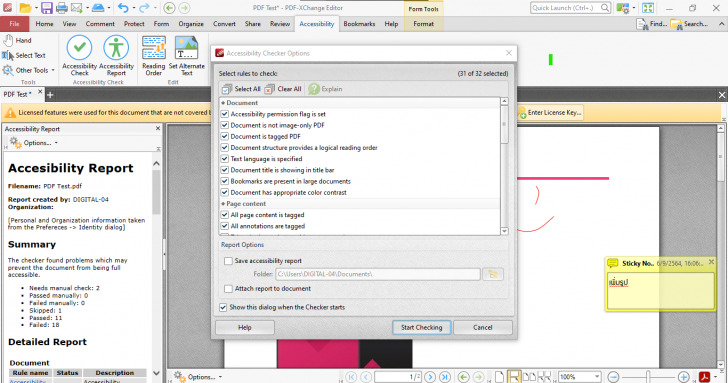Switch to Home ribbon tab
This screenshot has width=728, height=383.
tap(45, 24)
